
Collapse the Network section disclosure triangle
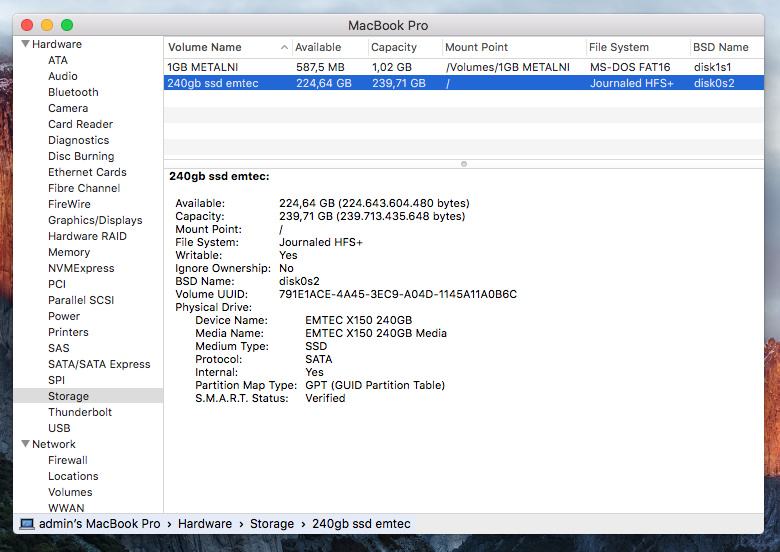coord(24,445)
